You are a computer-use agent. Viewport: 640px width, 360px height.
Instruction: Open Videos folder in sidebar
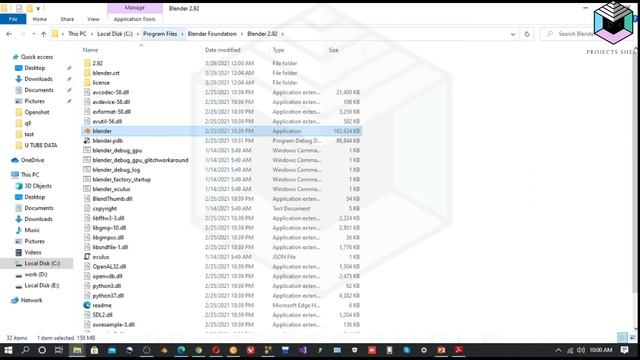[28, 252]
